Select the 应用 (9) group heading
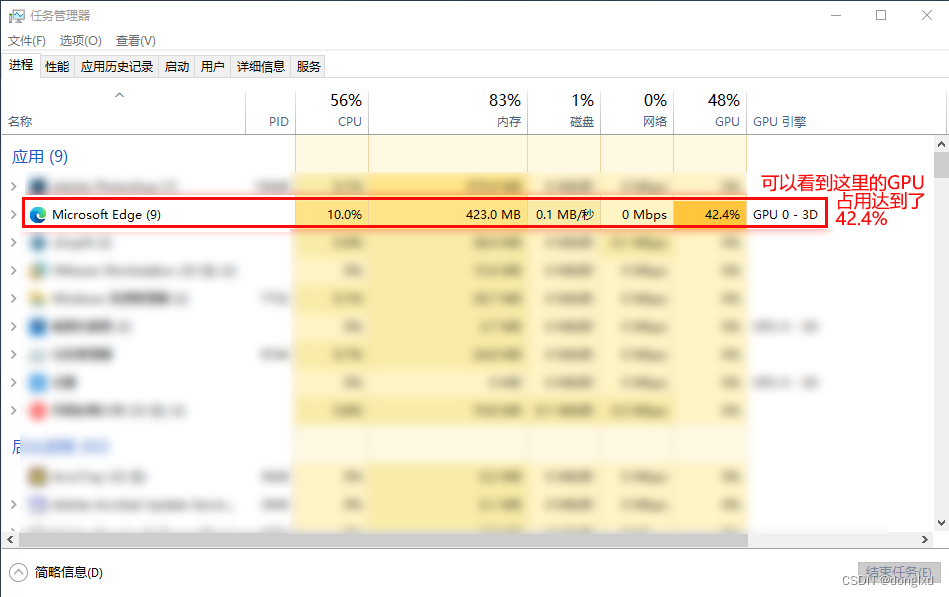 click(40, 157)
